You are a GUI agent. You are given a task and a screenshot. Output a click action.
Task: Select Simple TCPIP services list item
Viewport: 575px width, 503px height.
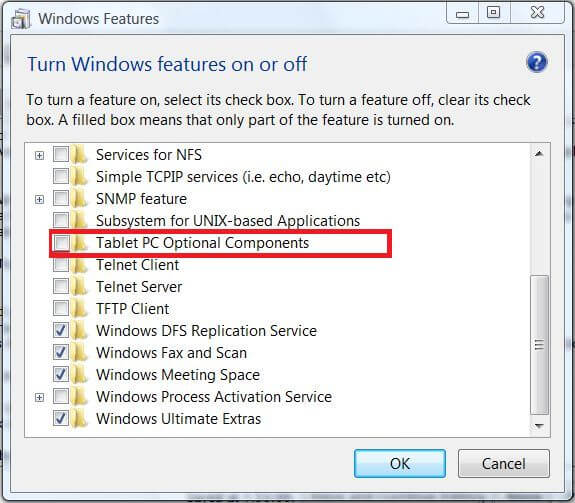(x=243, y=177)
